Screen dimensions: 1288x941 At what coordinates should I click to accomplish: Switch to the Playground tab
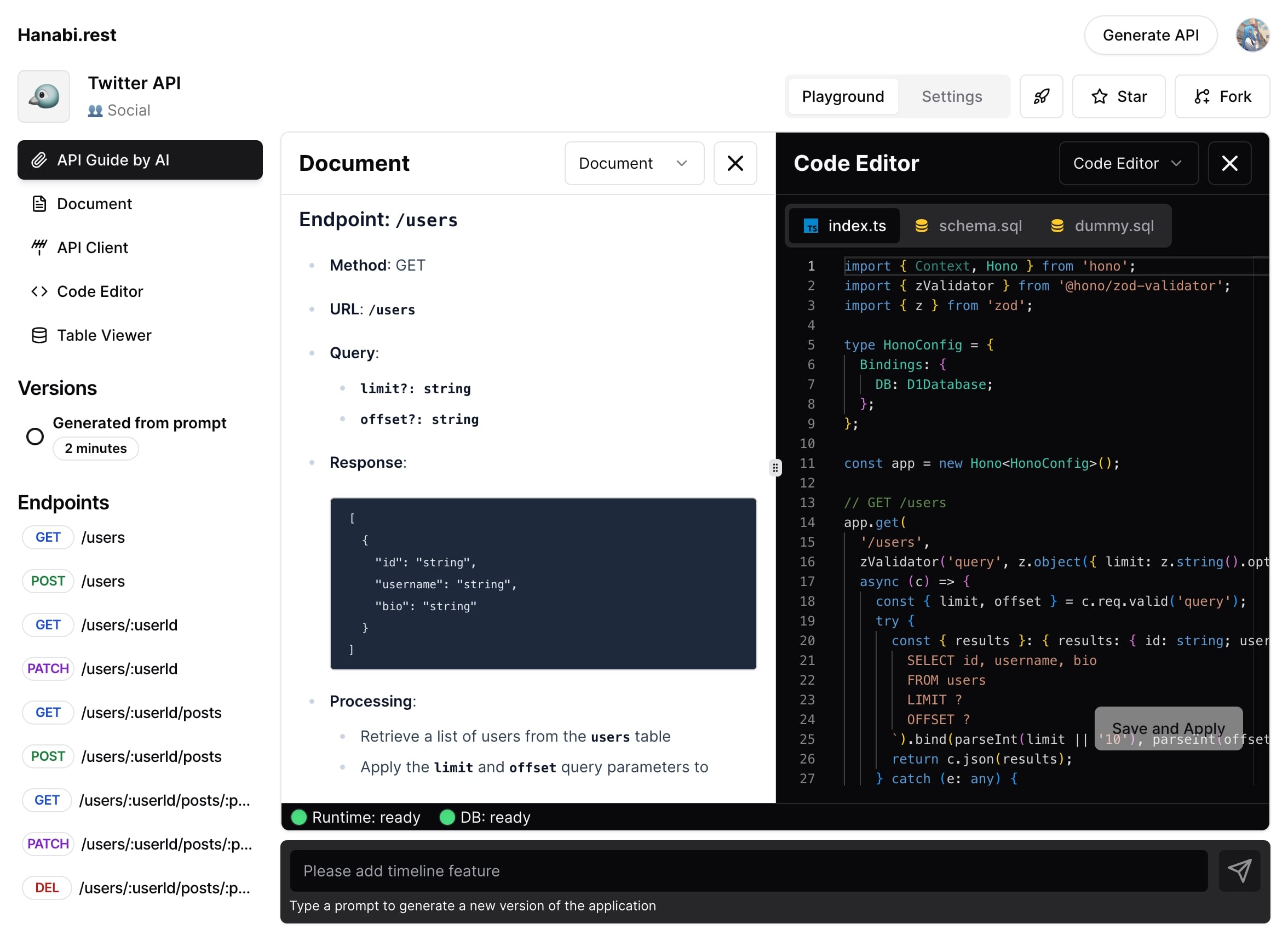coord(843,96)
